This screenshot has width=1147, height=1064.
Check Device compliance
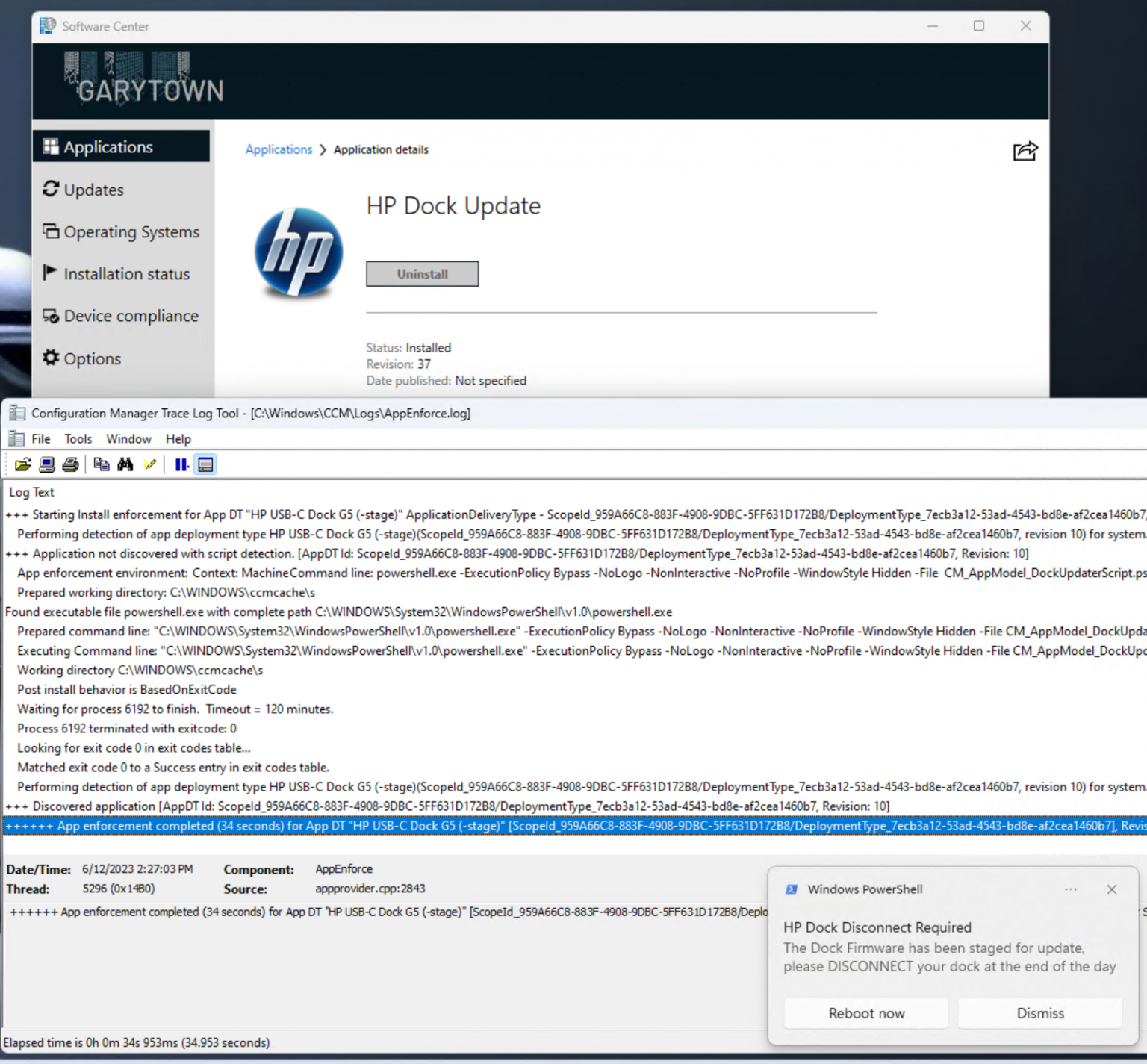[131, 316]
